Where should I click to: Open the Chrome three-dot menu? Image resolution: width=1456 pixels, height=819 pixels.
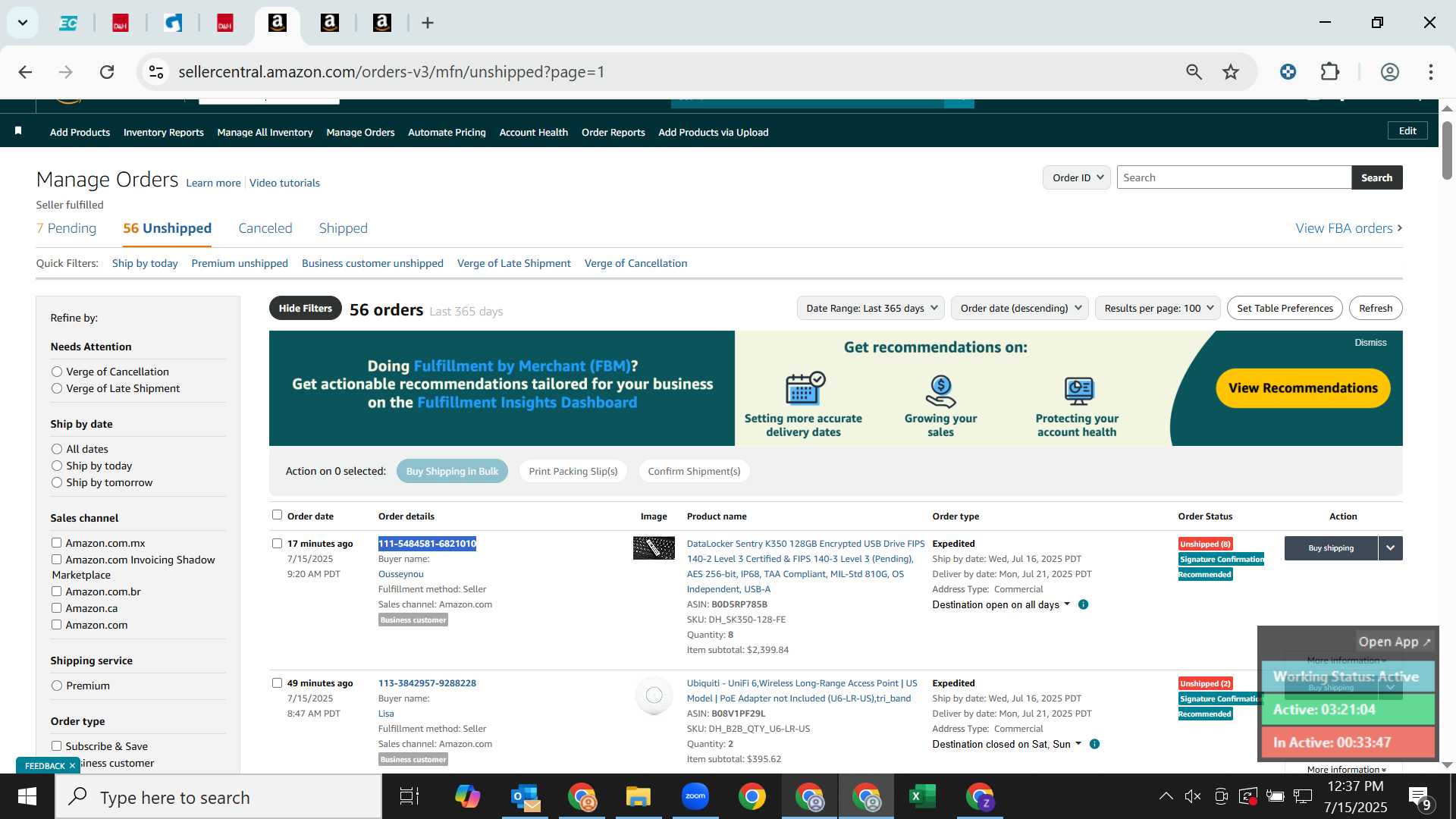pos(1430,72)
